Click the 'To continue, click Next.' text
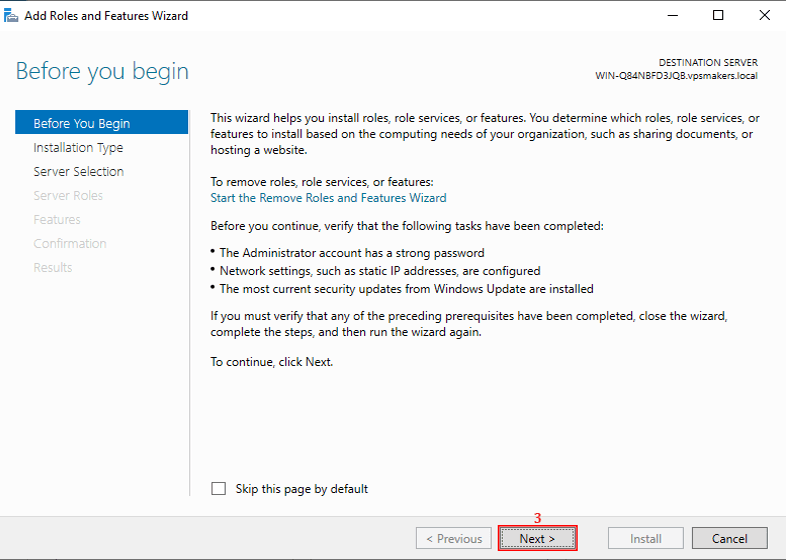Image resolution: width=786 pixels, height=560 pixels. [272, 362]
